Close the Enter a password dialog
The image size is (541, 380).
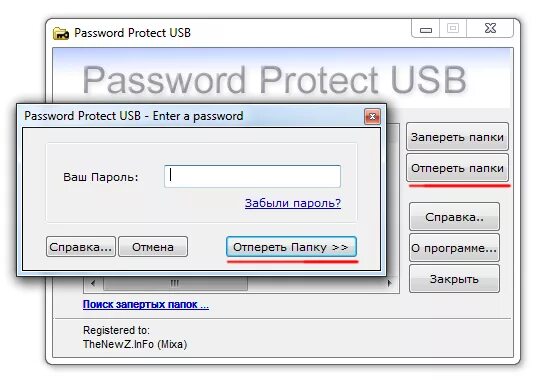372,117
